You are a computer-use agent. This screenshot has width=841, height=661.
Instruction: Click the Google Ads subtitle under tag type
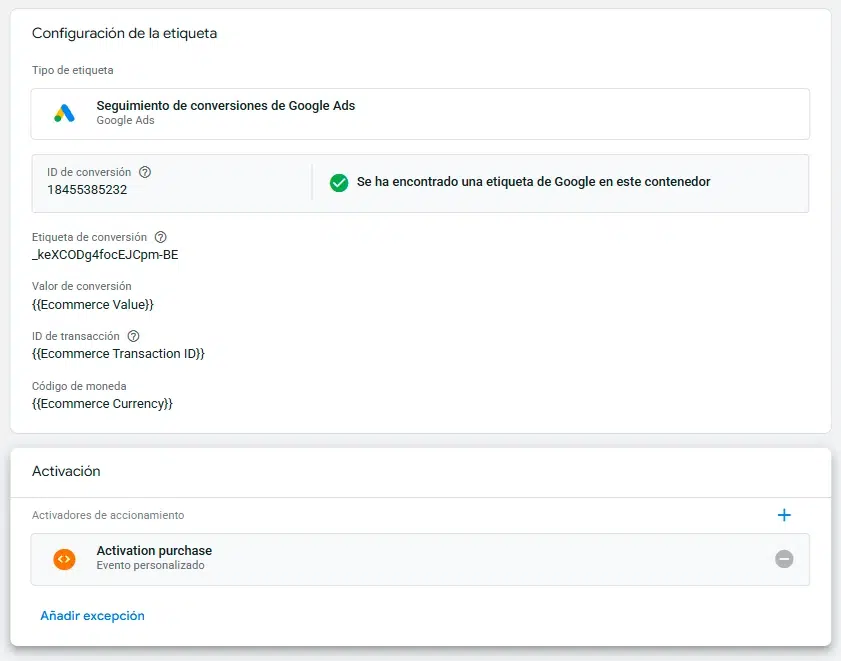coord(126,120)
